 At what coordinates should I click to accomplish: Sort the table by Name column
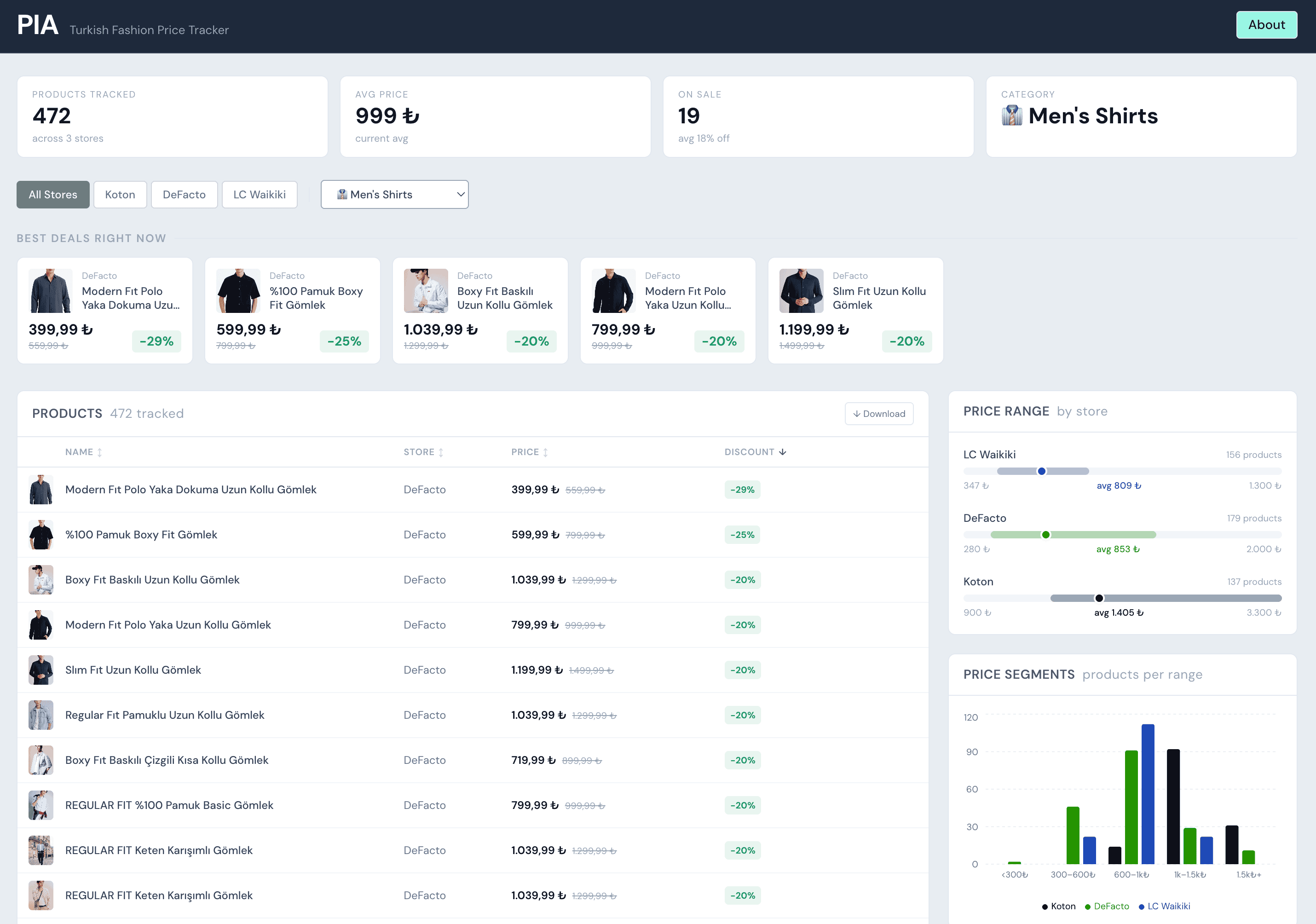84,452
